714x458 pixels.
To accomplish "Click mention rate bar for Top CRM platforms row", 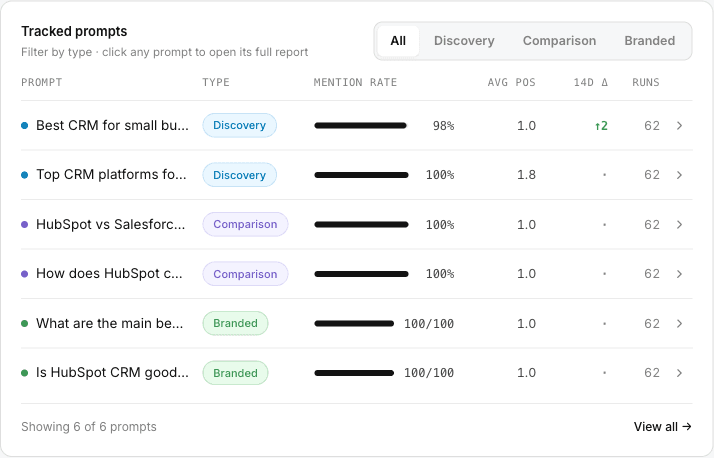I will click(x=361, y=175).
